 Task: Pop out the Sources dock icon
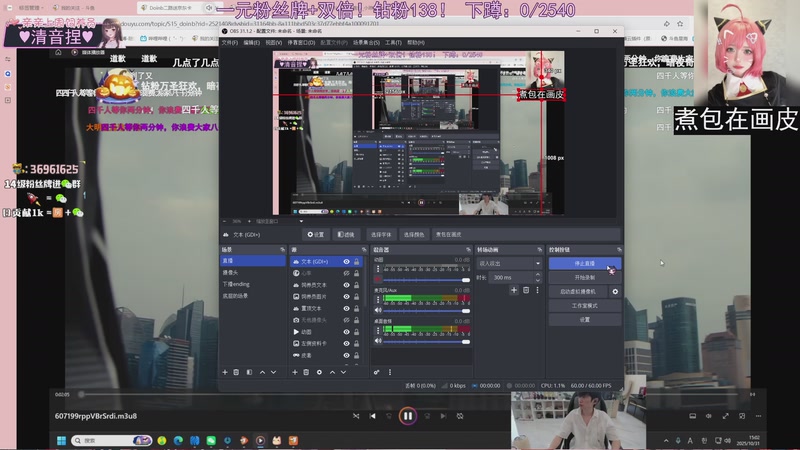point(364,250)
